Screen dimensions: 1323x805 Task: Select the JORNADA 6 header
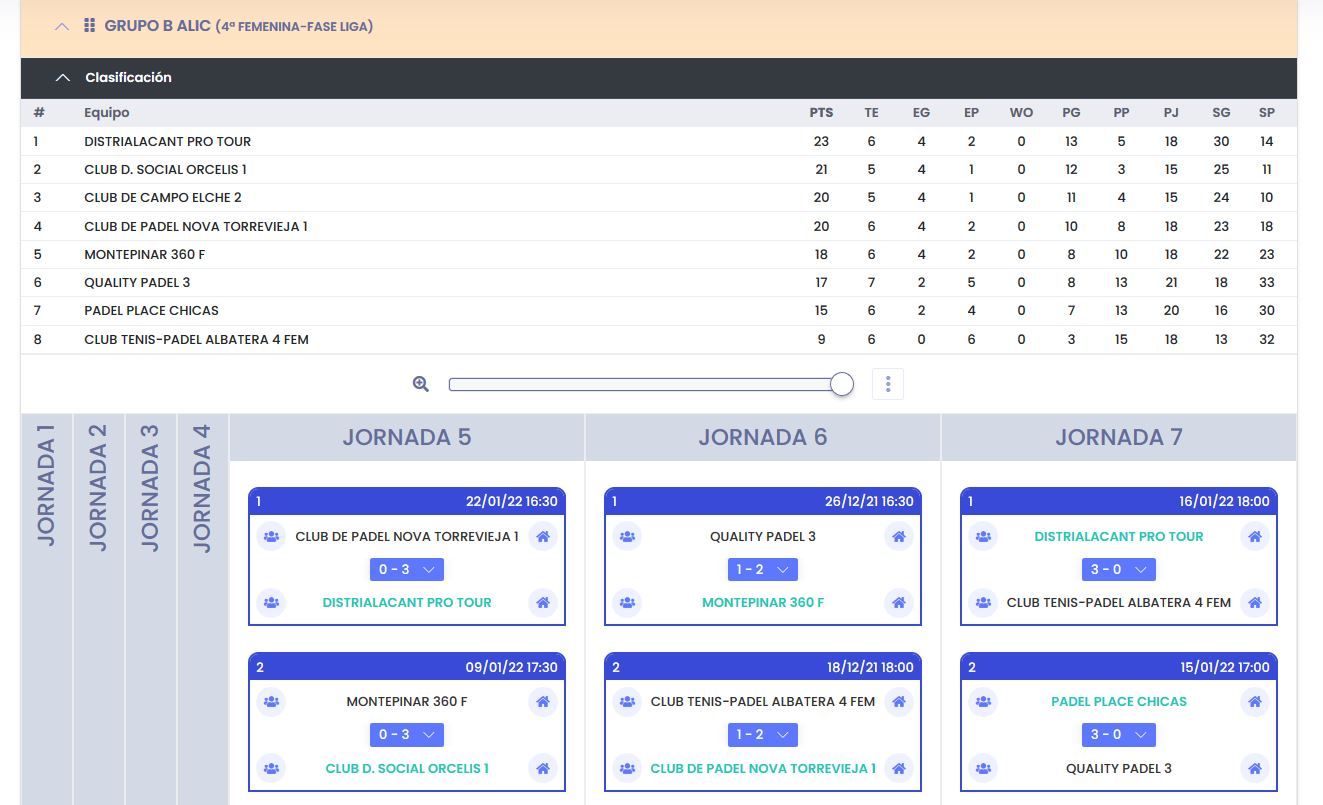[763, 437]
